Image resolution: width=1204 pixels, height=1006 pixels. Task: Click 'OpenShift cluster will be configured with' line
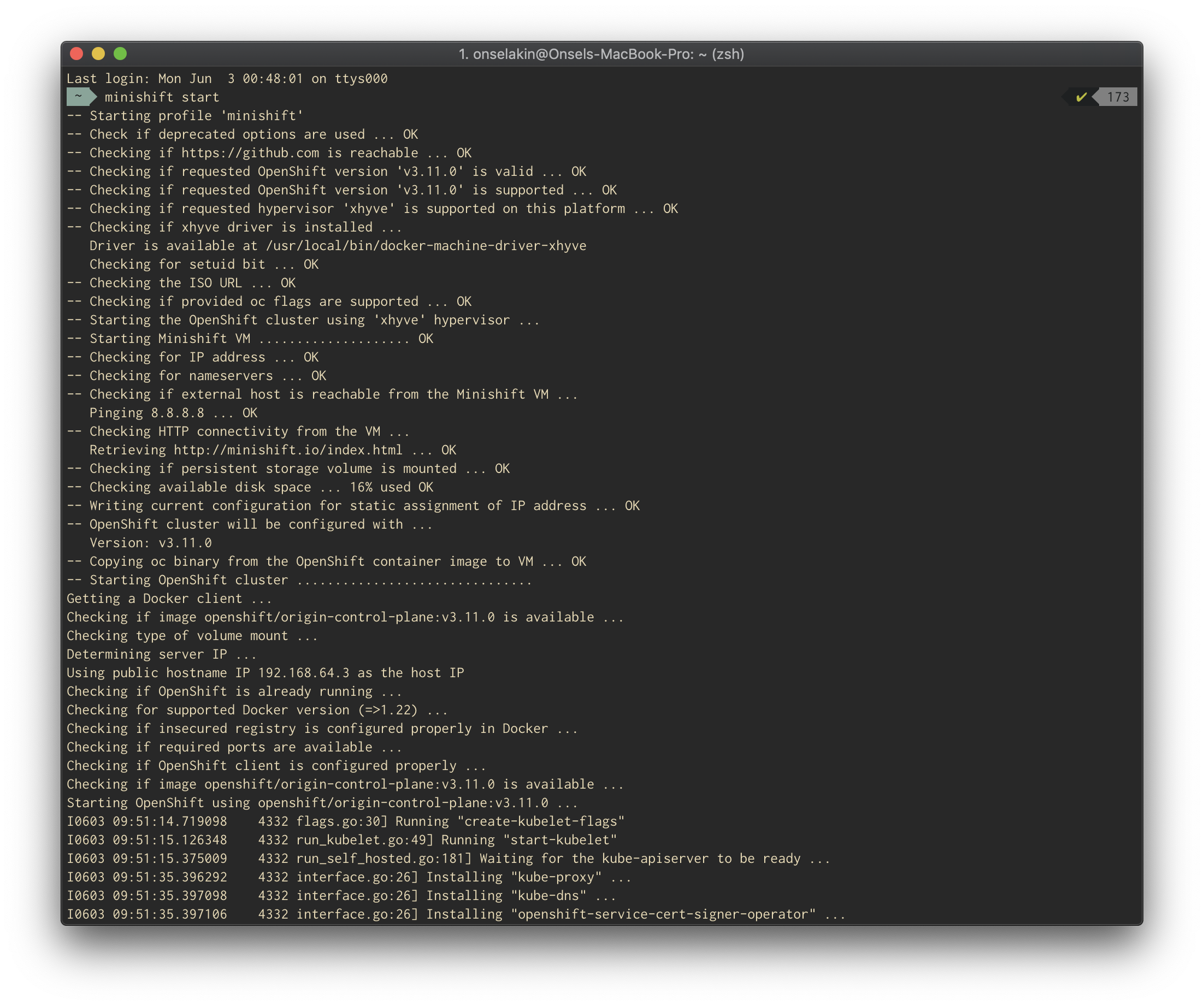250,524
